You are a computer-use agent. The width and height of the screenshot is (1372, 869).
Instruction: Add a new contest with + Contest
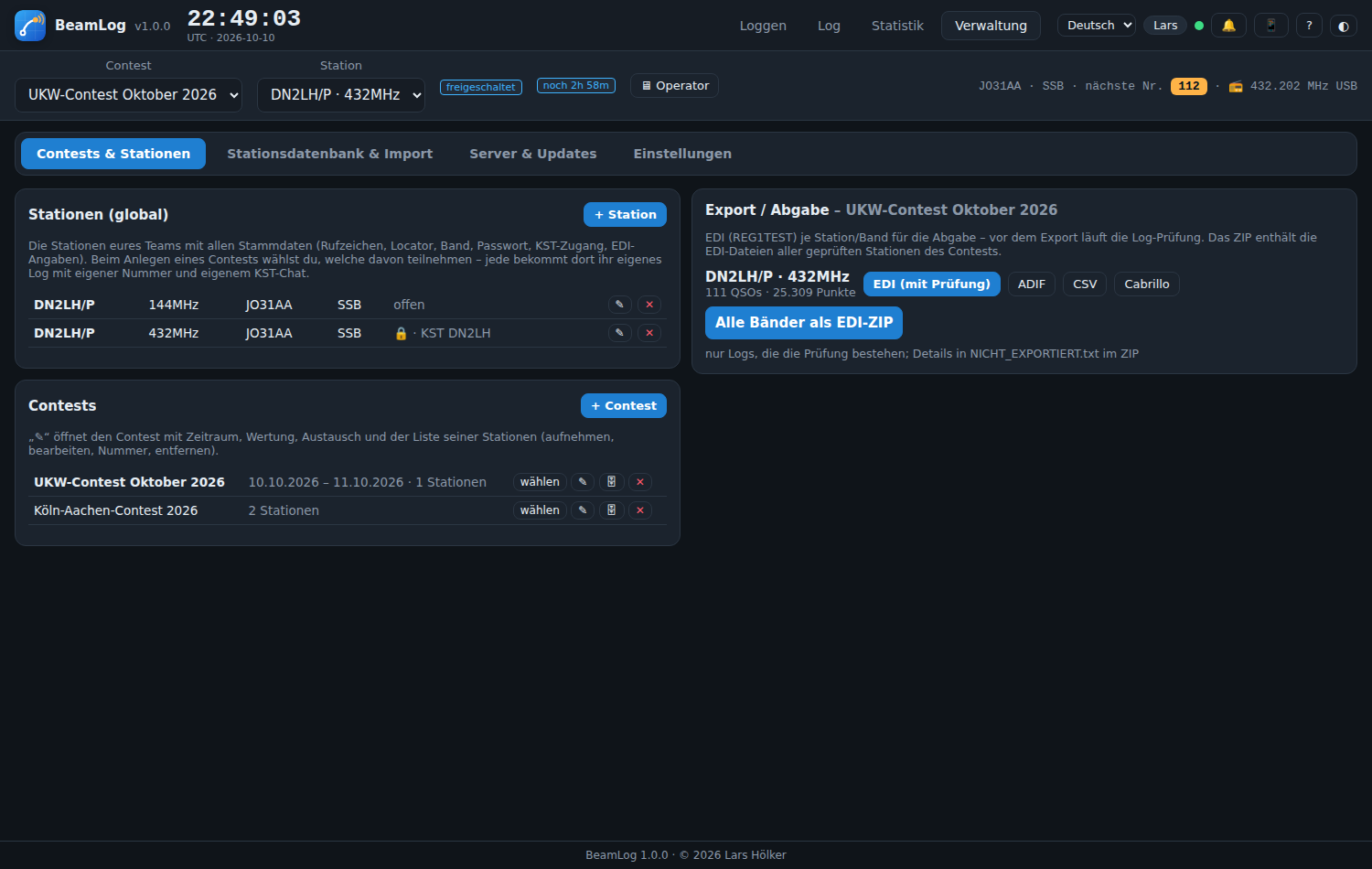(624, 406)
